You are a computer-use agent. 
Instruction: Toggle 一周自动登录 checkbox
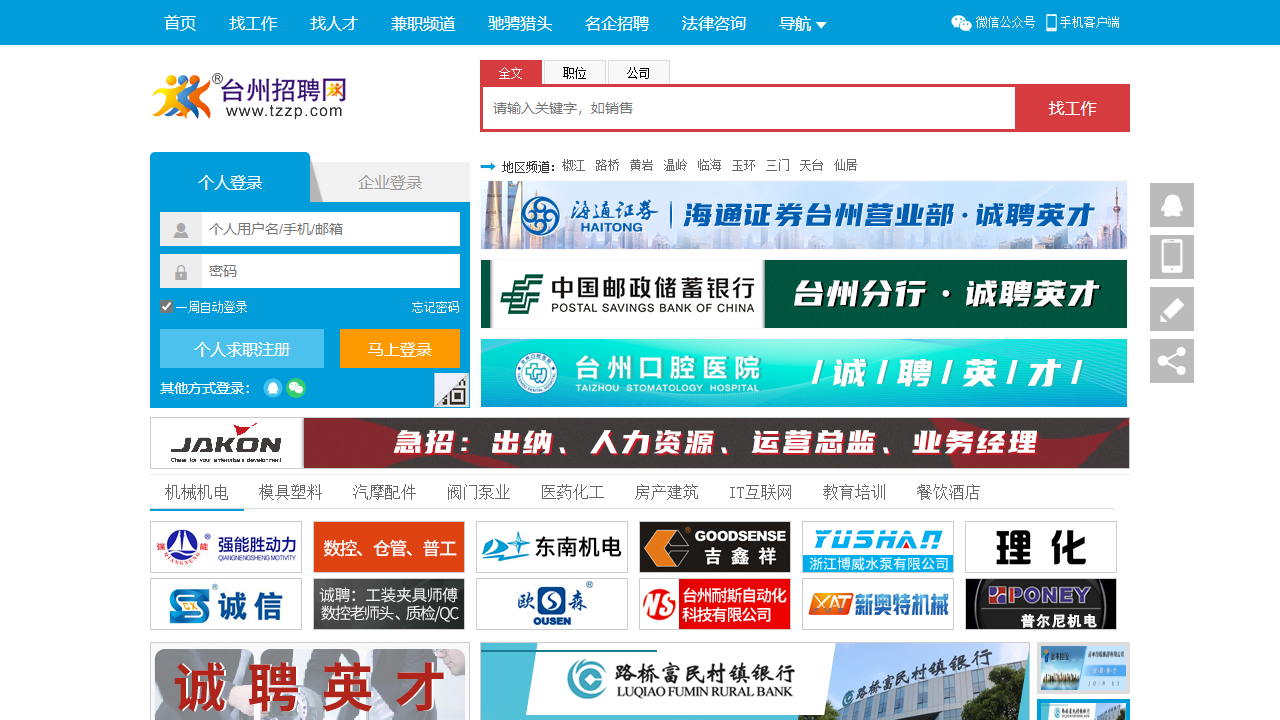pos(167,307)
